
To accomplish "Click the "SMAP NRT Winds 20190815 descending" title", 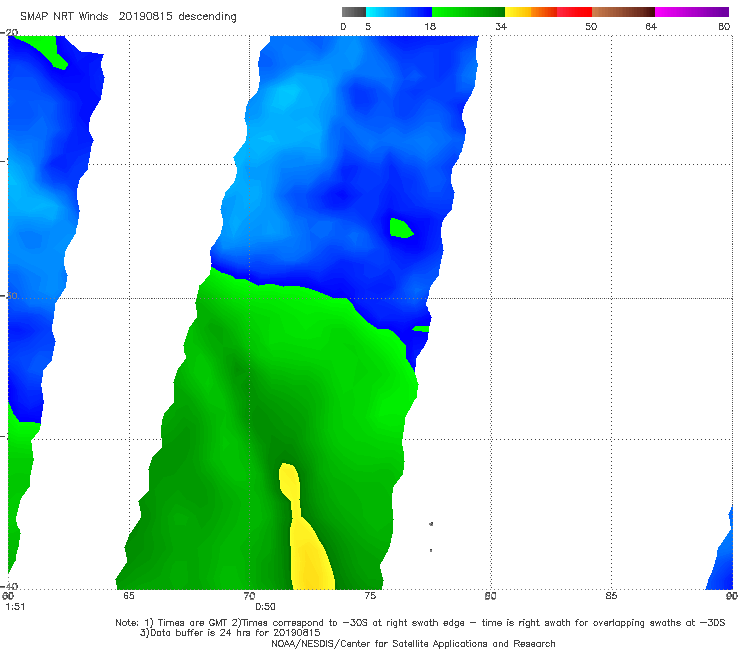I will tap(128, 17).
